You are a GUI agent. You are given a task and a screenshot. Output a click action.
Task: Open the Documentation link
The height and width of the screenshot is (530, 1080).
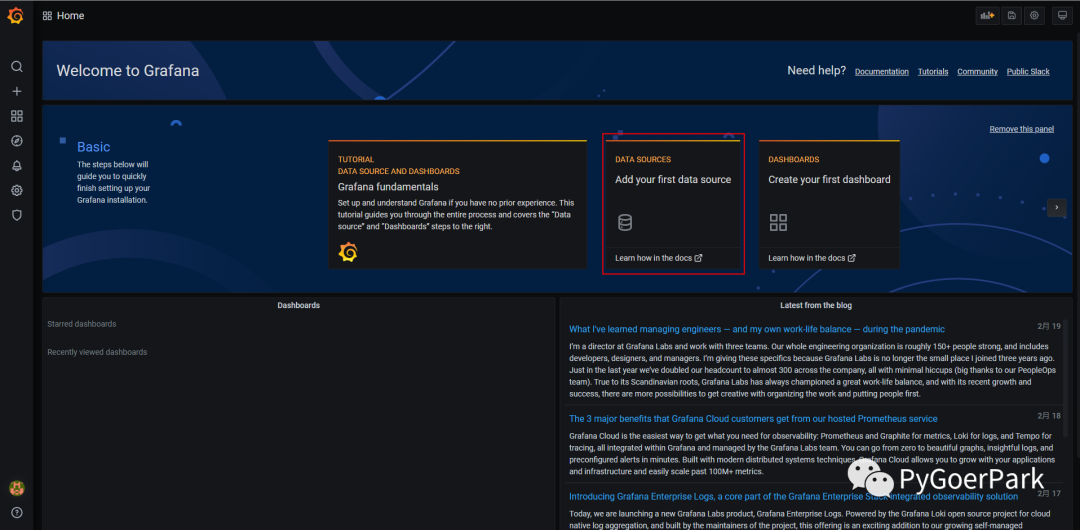click(x=882, y=72)
